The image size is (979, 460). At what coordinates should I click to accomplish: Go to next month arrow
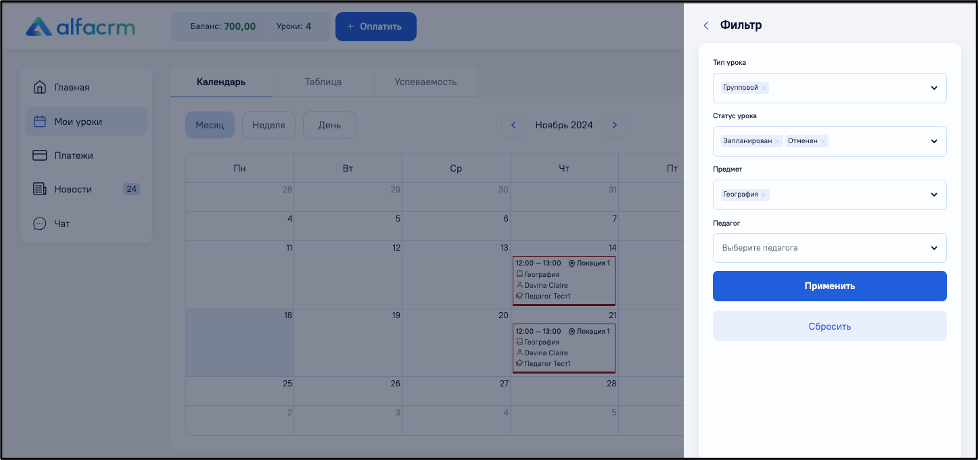tap(614, 125)
